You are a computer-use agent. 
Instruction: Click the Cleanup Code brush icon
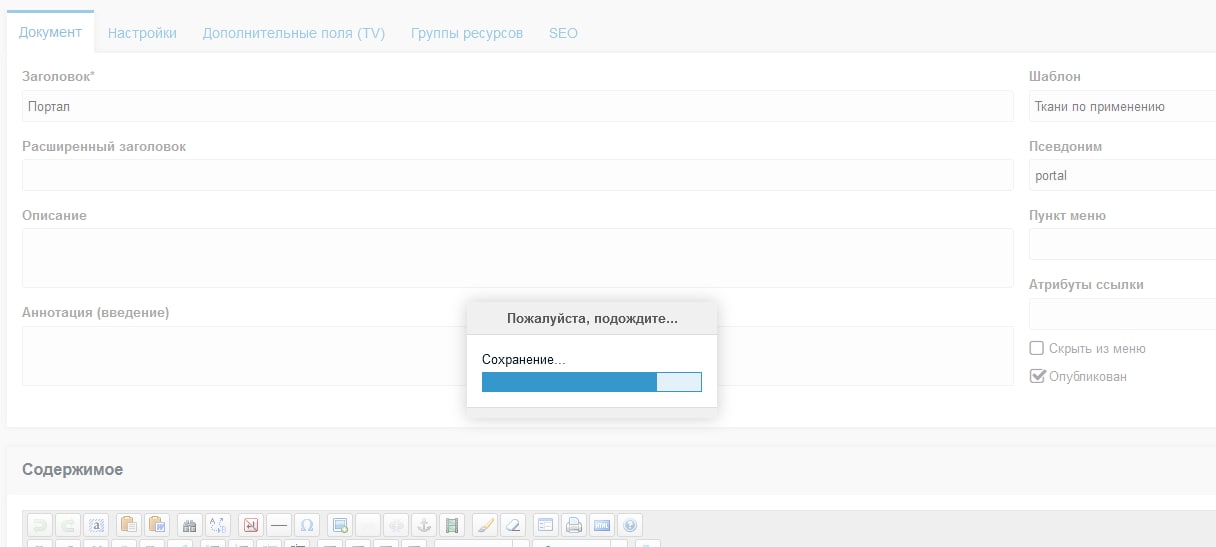(x=485, y=525)
